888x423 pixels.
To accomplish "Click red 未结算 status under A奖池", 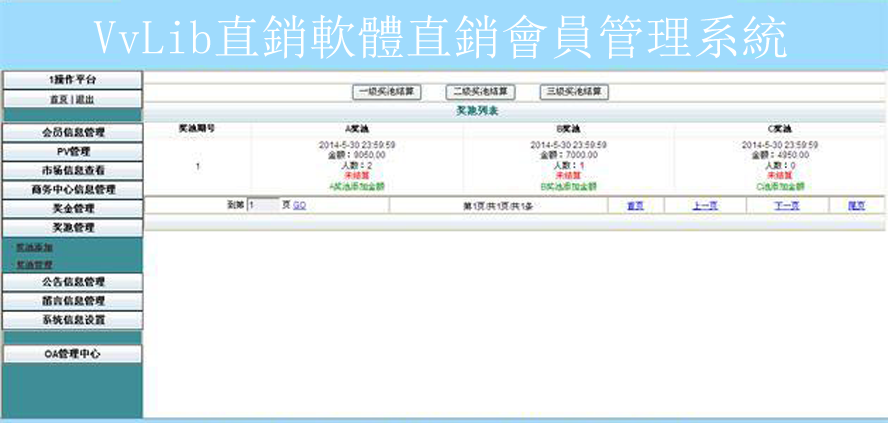I will pyautogui.click(x=357, y=176).
